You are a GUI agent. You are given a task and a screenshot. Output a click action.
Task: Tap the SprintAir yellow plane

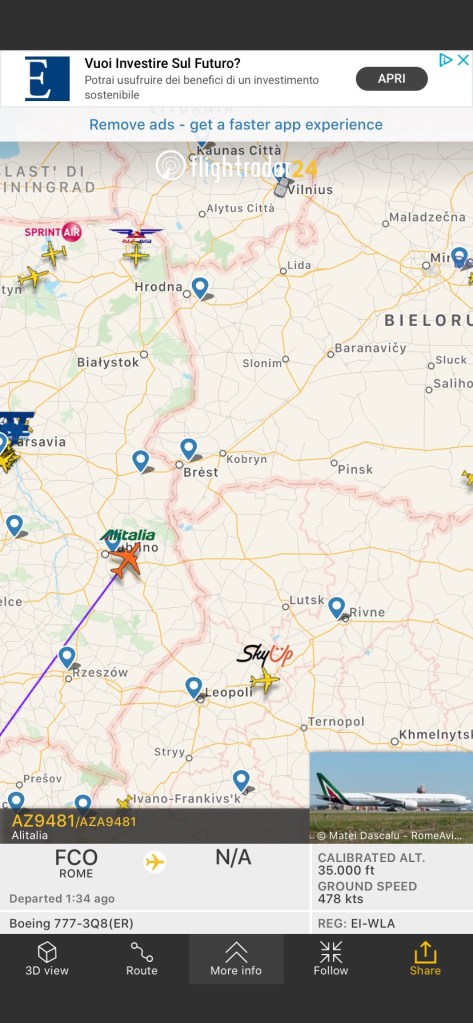pos(53,253)
